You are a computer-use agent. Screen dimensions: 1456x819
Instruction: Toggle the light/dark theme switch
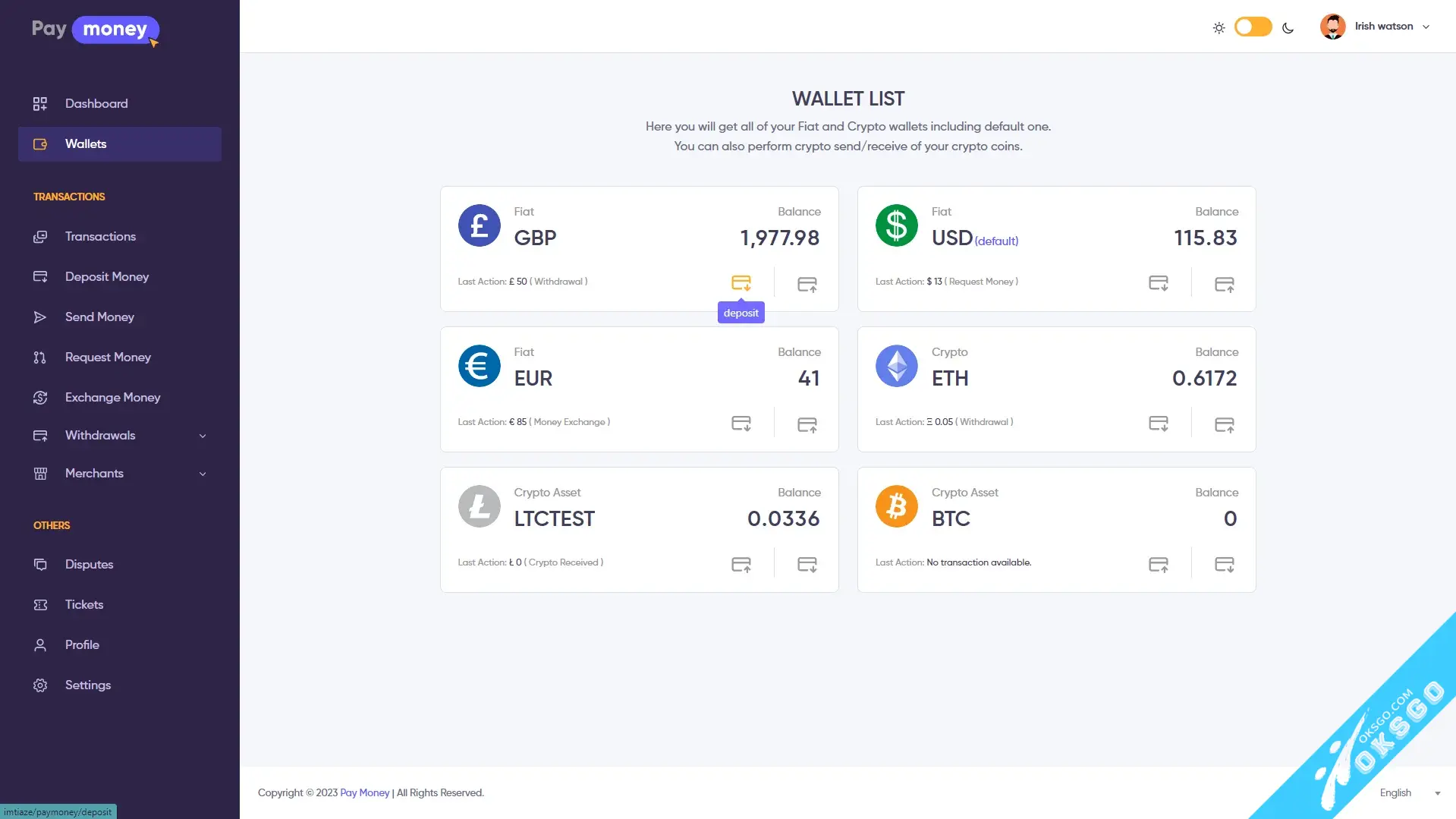click(1253, 27)
